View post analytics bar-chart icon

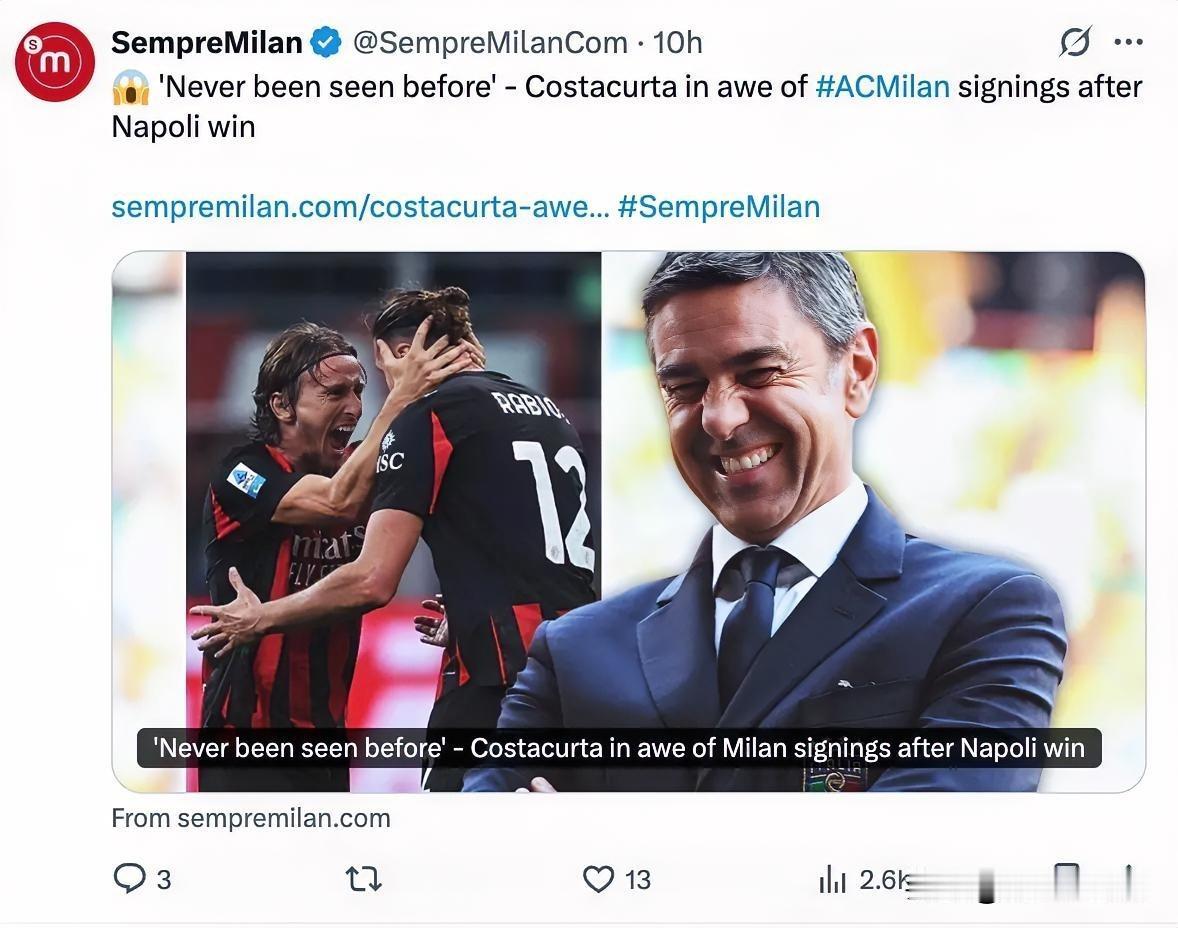(x=832, y=878)
